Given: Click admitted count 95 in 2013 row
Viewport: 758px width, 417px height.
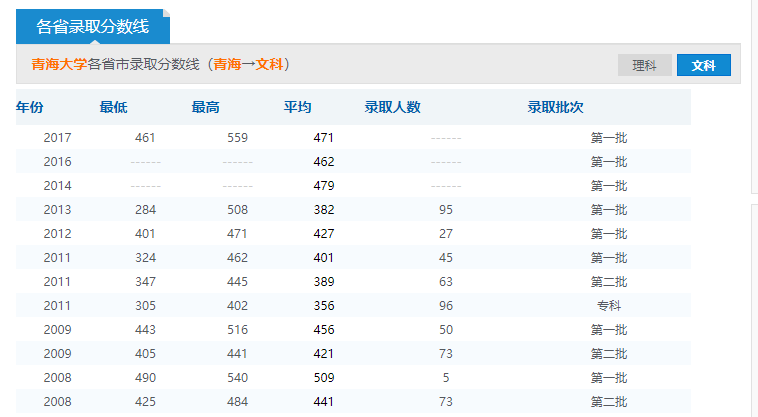Looking at the screenshot, I should tap(446, 210).
